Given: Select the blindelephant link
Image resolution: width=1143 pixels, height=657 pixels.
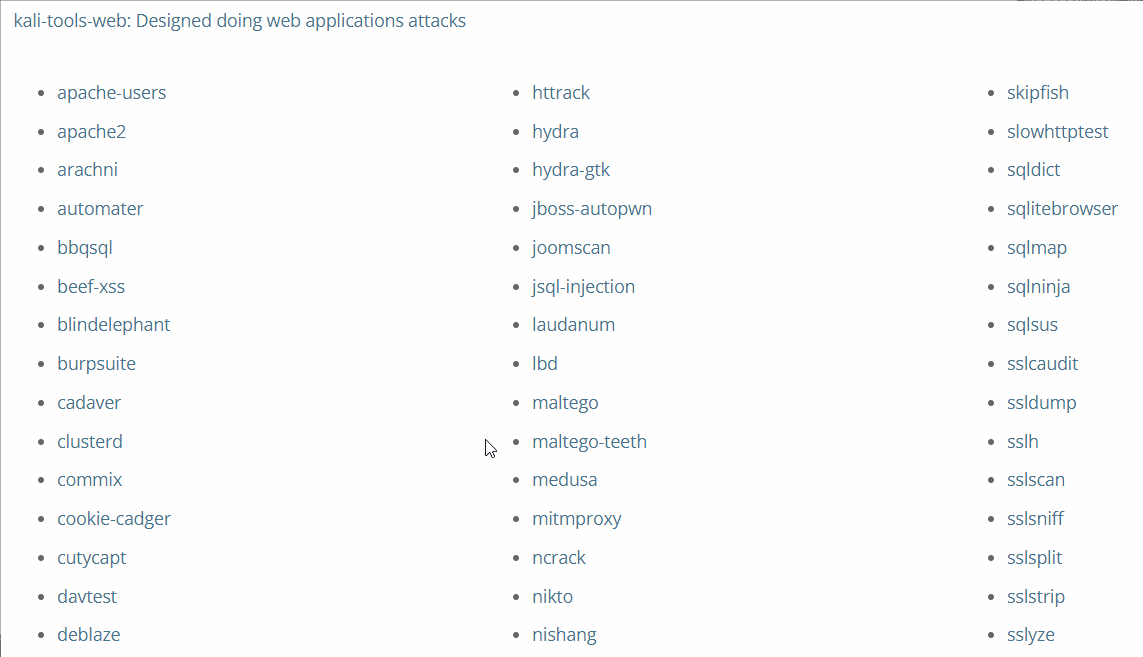Looking at the screenshot, I should 114,324.
